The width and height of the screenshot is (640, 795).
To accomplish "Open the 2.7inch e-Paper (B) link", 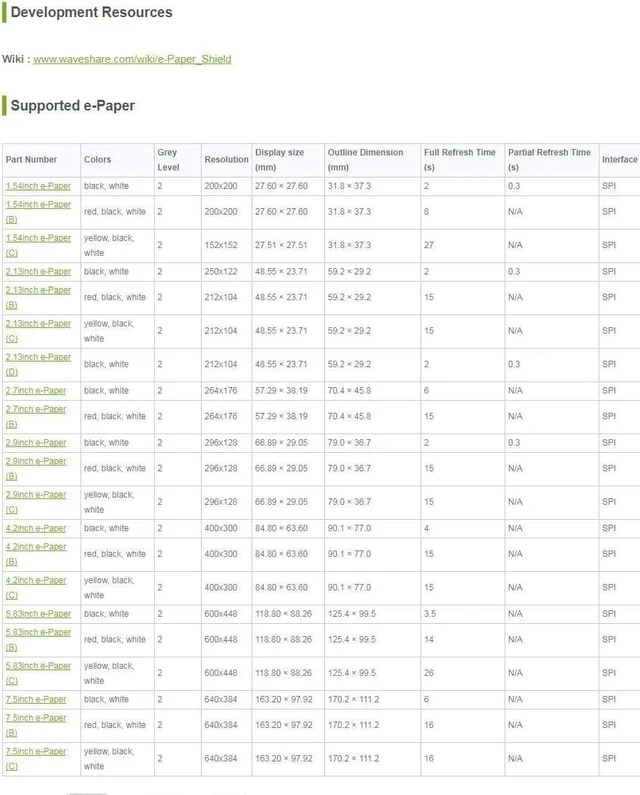I will click(35, 416).
